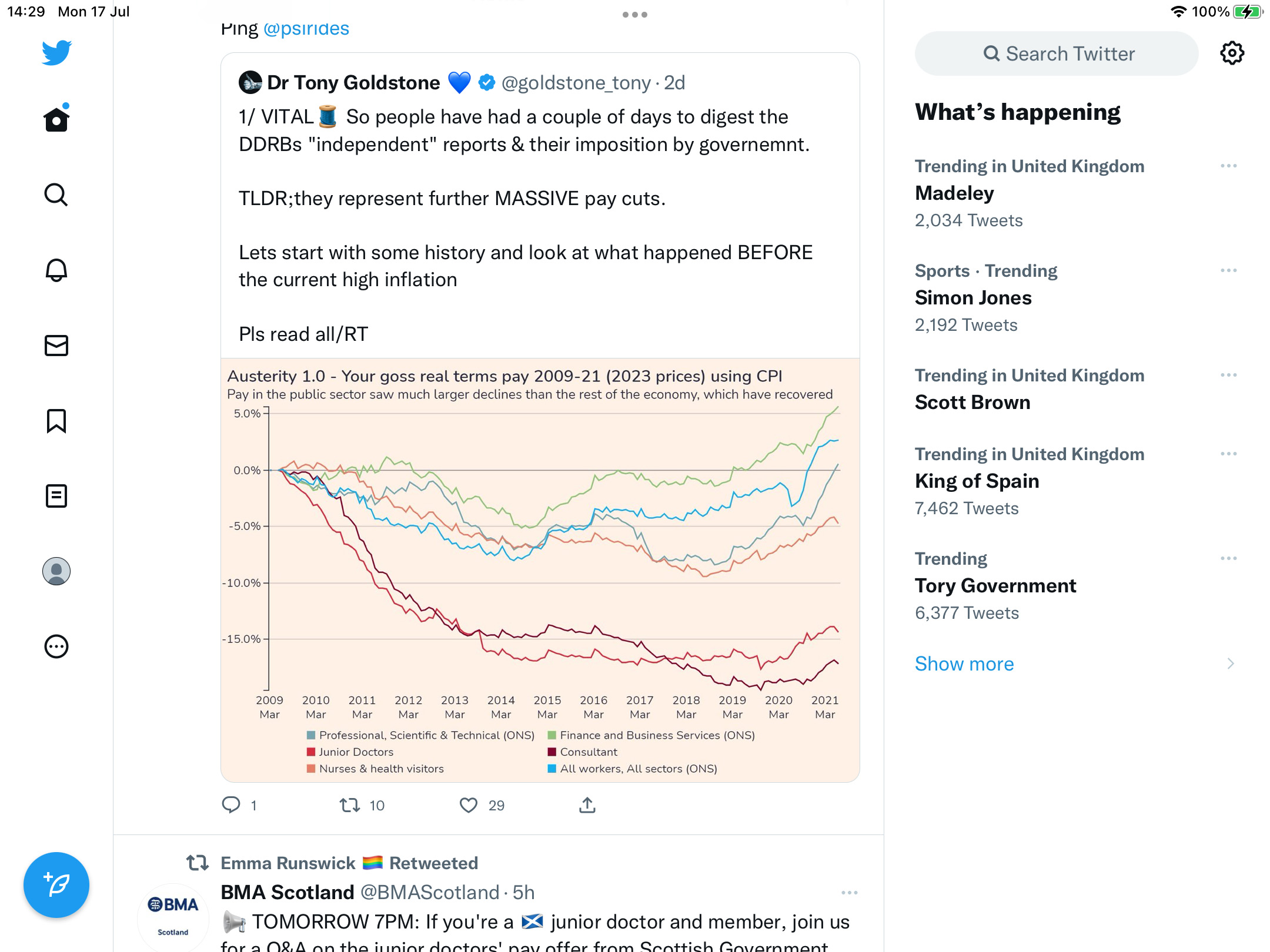
Task: Open the Lists icon in sidebar
Action: [x=56, y=496]
